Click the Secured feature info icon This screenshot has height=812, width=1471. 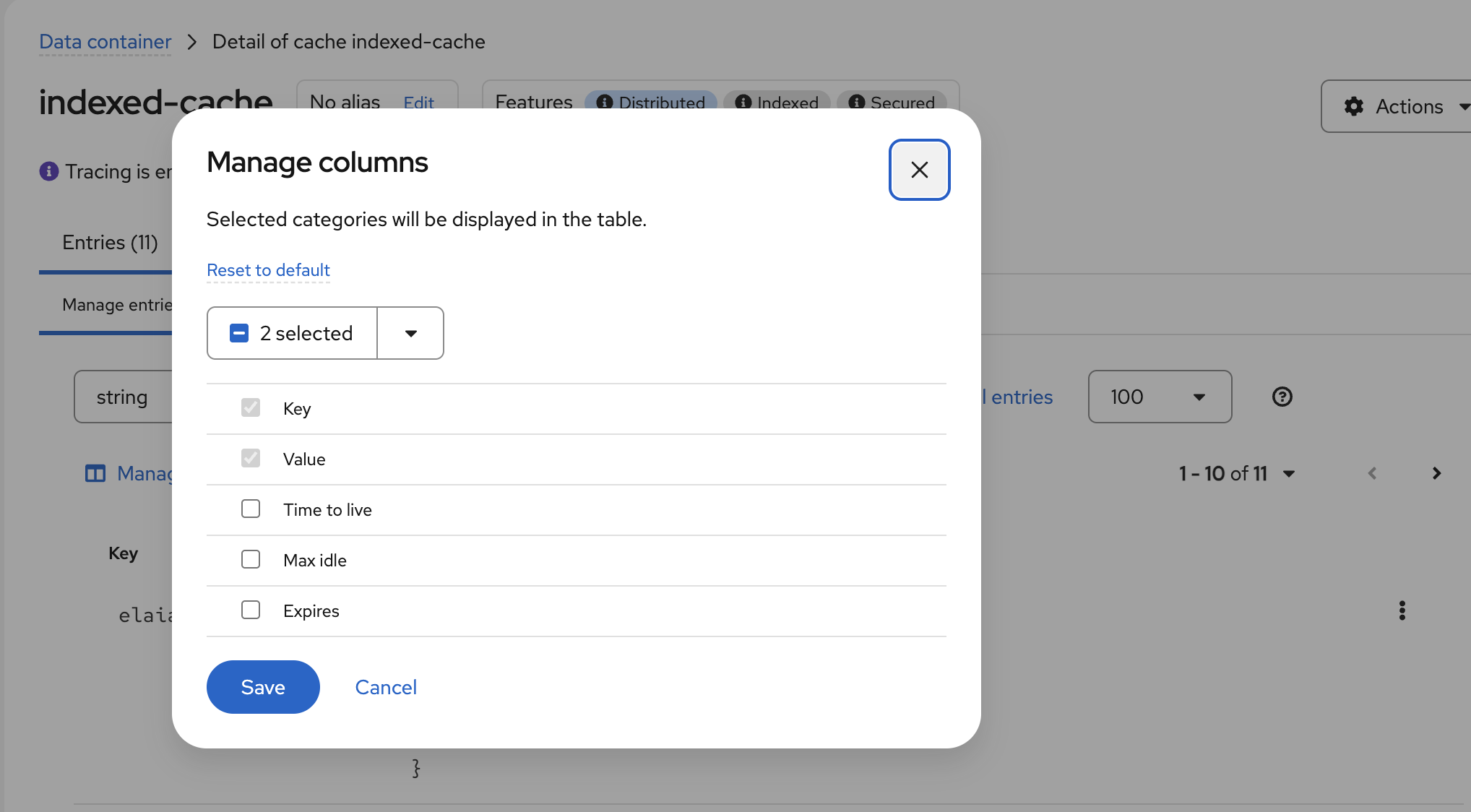(x=856, y=103)
